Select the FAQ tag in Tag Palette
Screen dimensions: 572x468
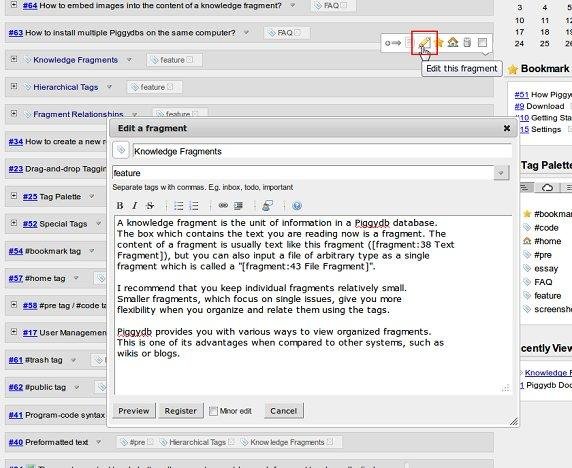(x=543, y=282)
